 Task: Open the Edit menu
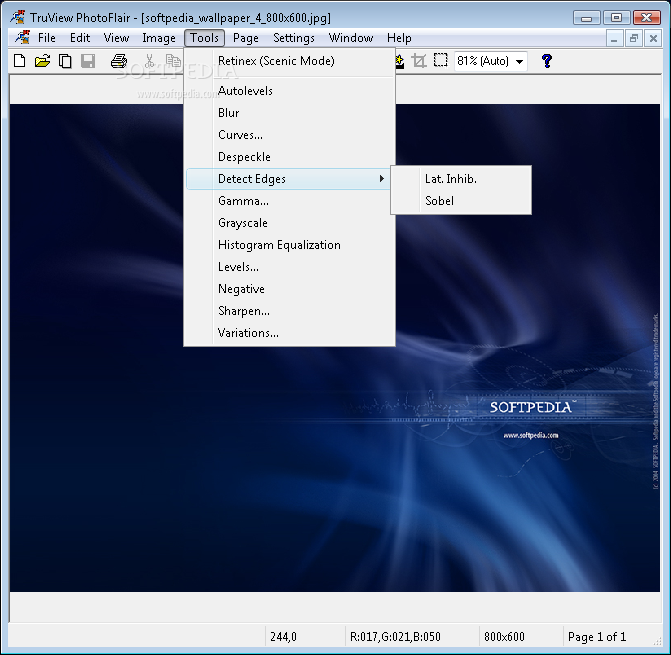click(80, 38)
